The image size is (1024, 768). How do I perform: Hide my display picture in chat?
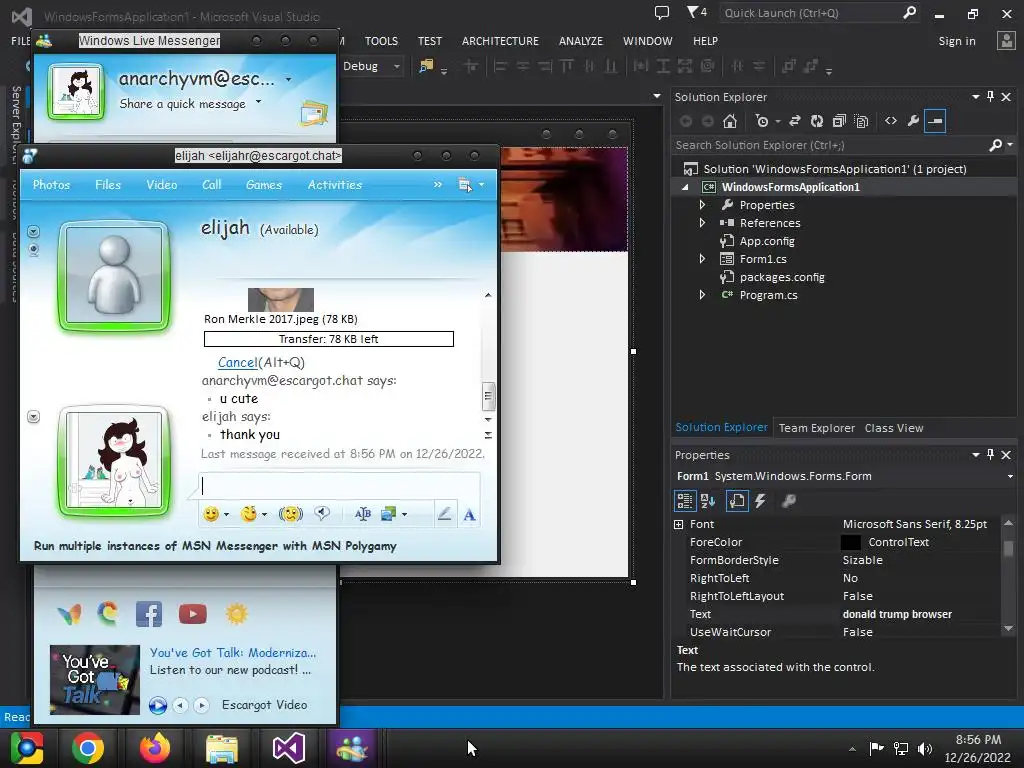click(33, 417)
